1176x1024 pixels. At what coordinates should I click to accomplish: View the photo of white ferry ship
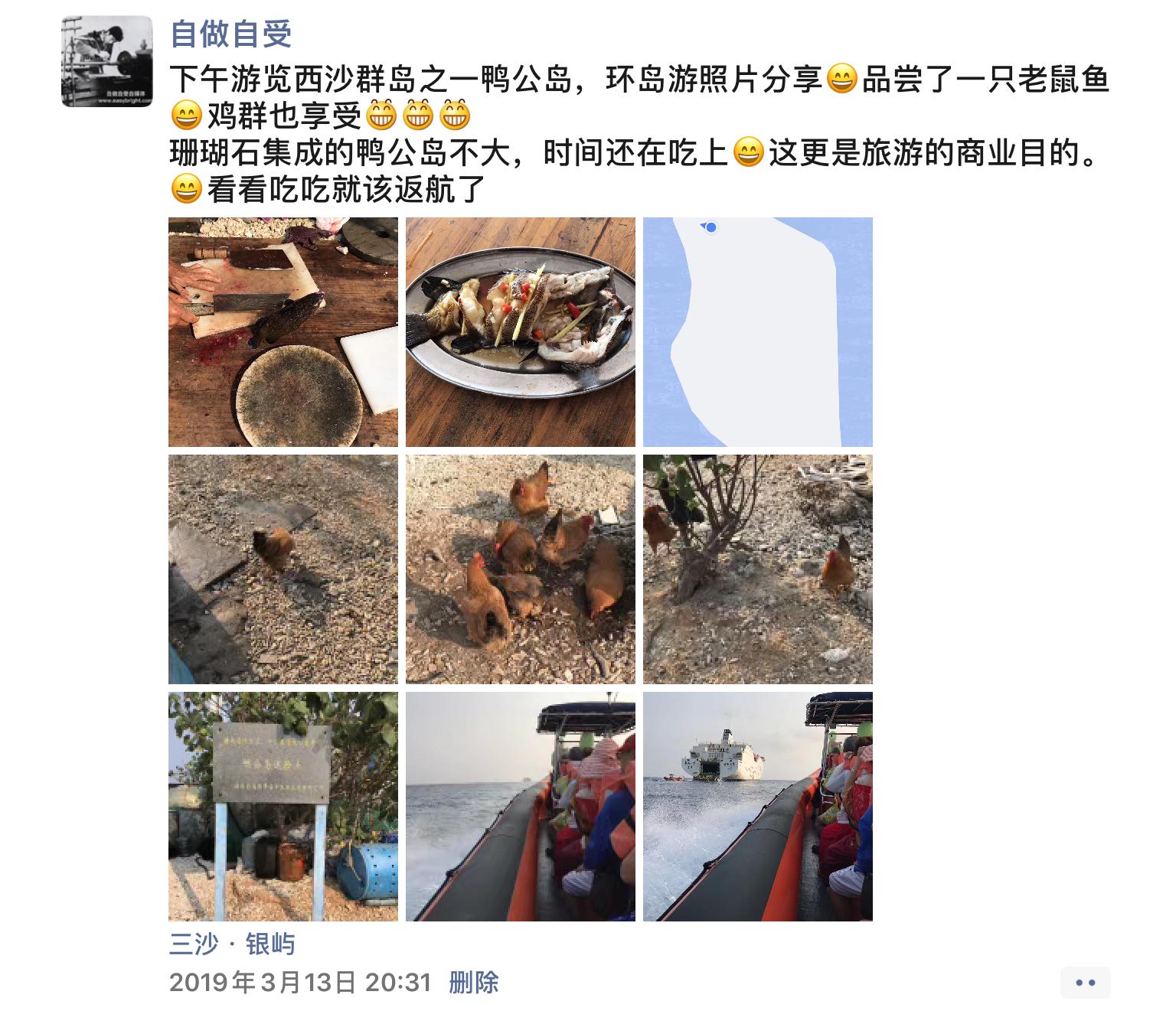[x=758, y=807]
